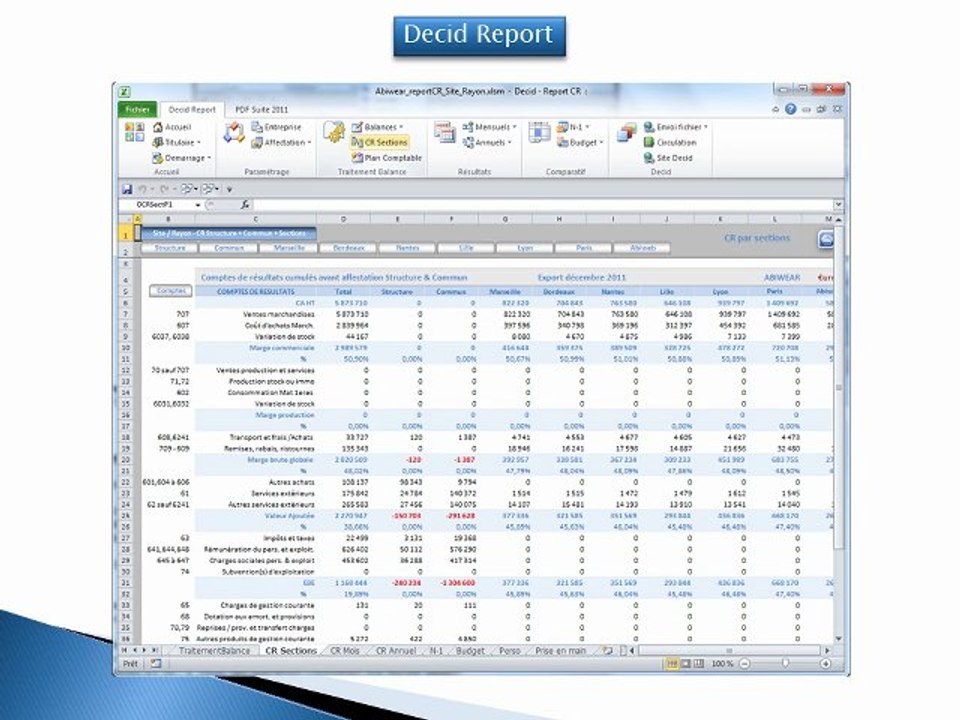Click the Comptes button in sheet

pos(171,291)
